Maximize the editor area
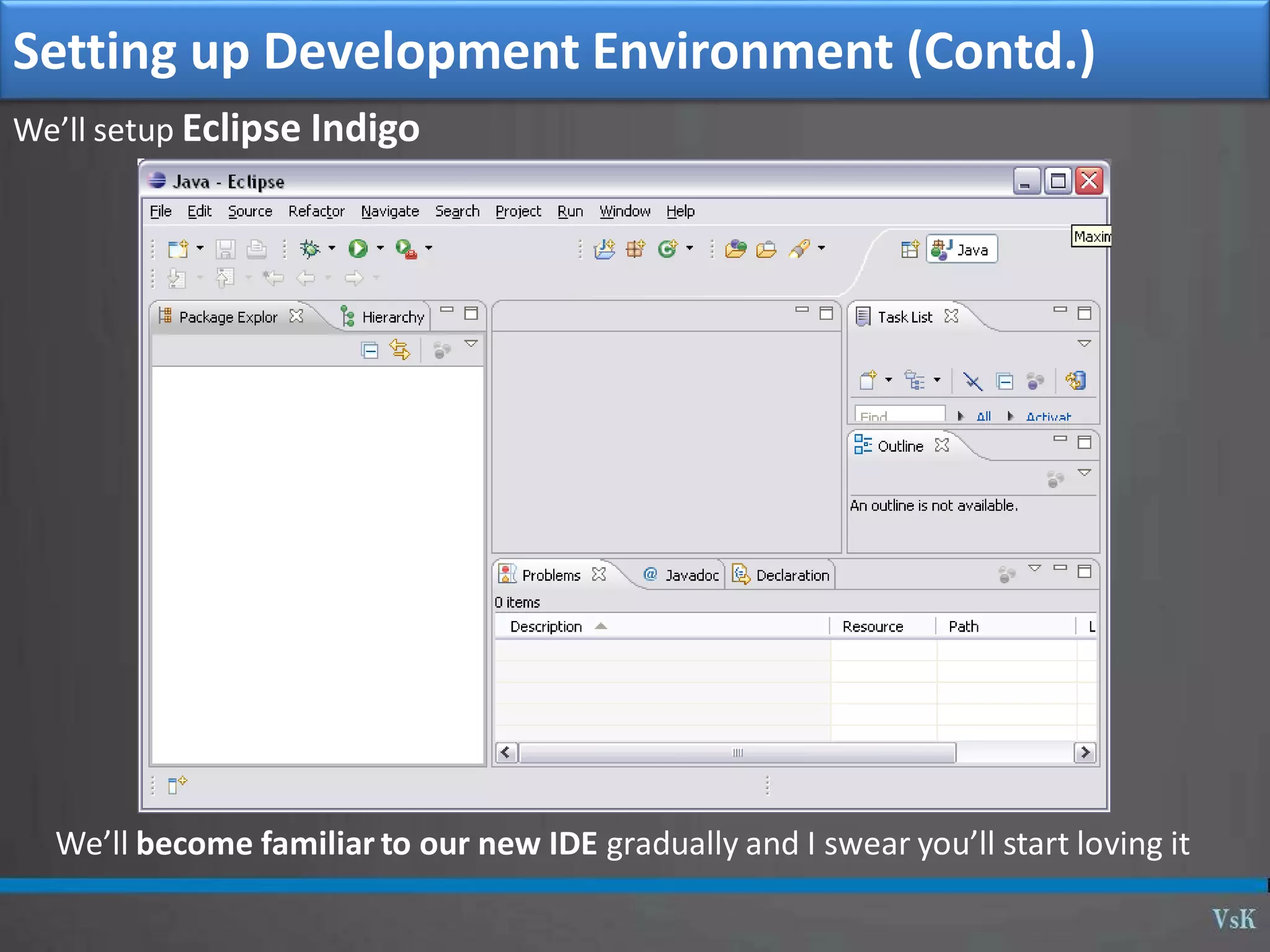Image resolution: width=1270 pixels, height=952 pixels. (826, 313)
